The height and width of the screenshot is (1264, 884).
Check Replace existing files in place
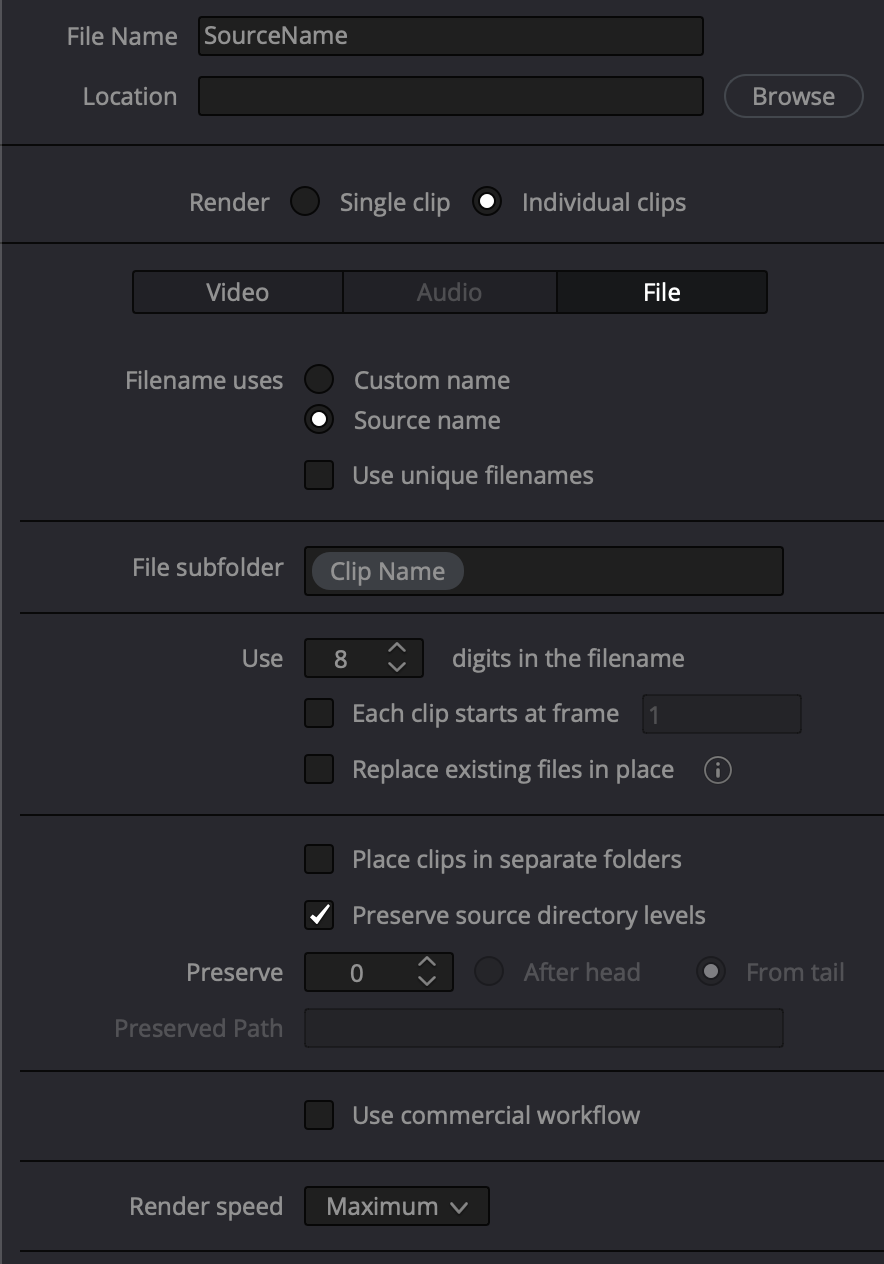tap(319, 769)
